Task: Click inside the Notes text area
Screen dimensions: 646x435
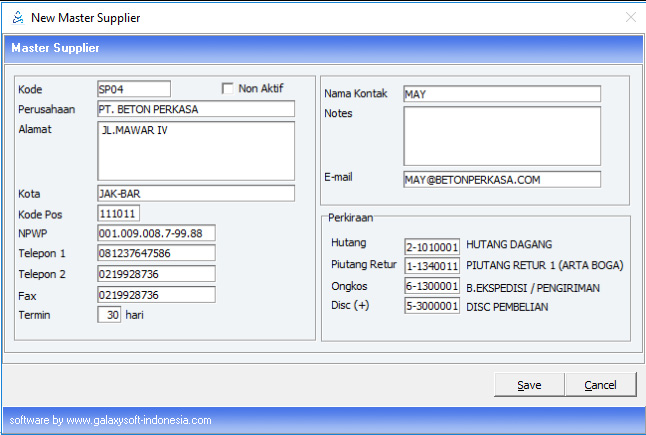Action: [x=501, y=135]
